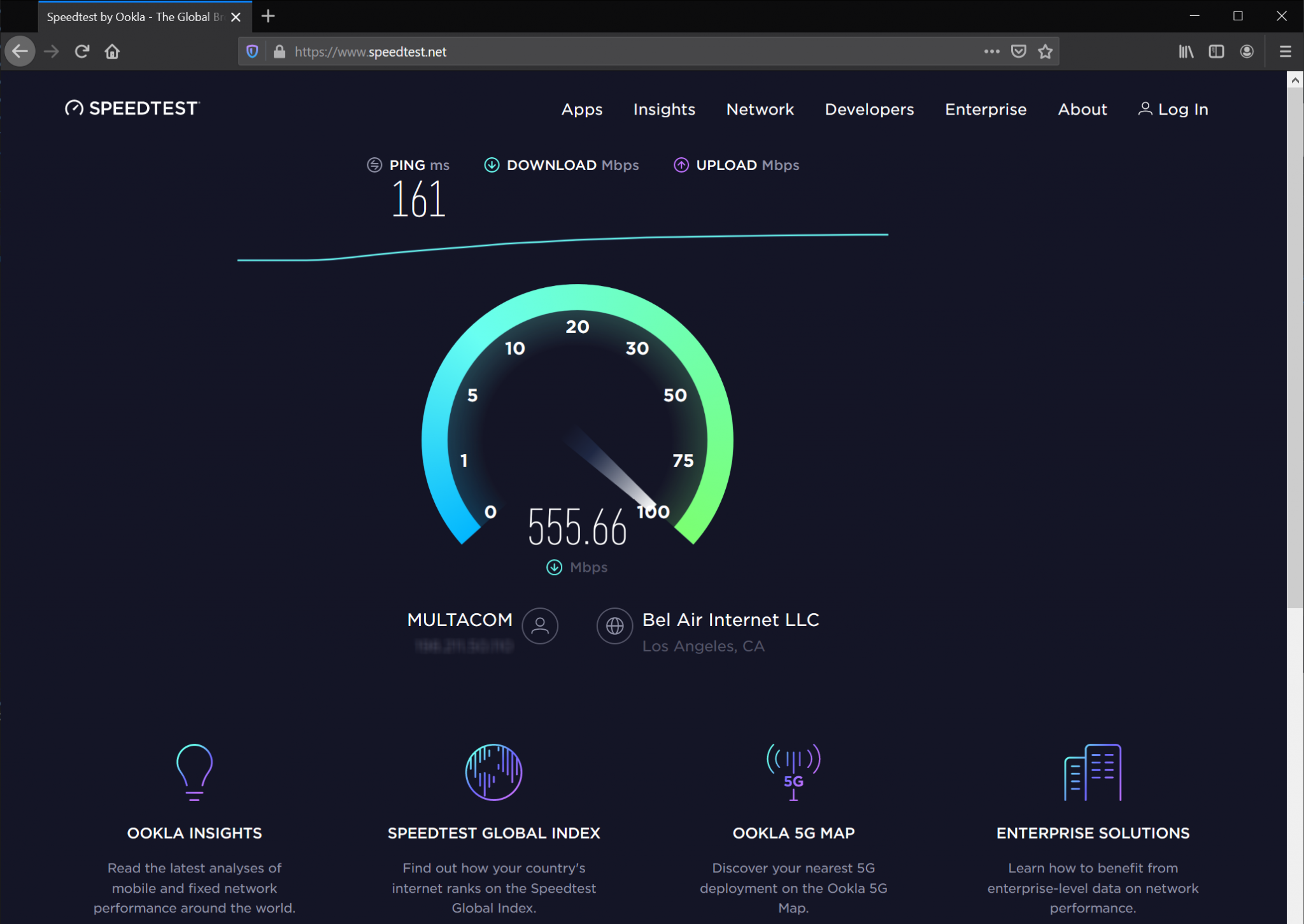Open the tracking protection shield icon

pos(252,52)
